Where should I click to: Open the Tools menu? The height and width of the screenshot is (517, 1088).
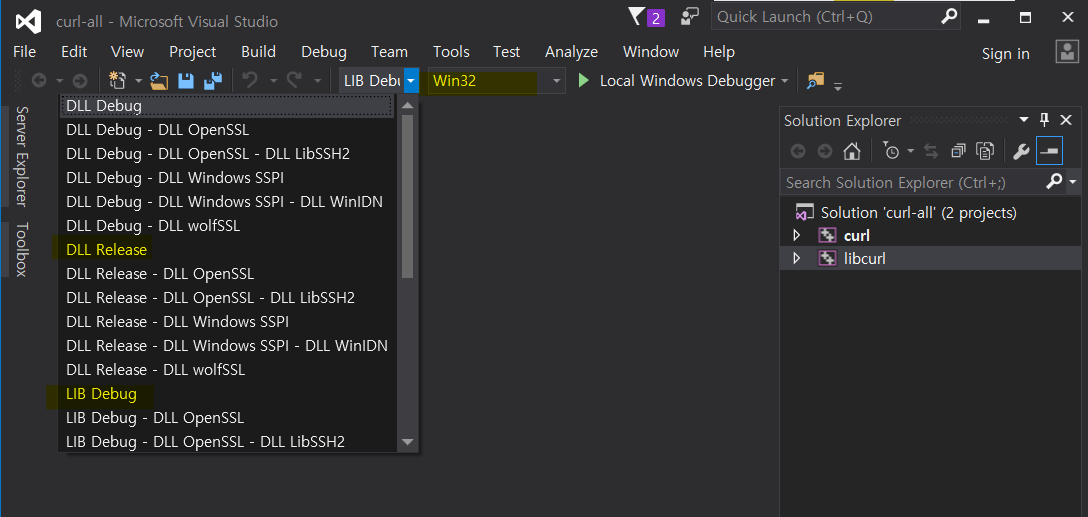pyautogui.click(x=451, y=52)
